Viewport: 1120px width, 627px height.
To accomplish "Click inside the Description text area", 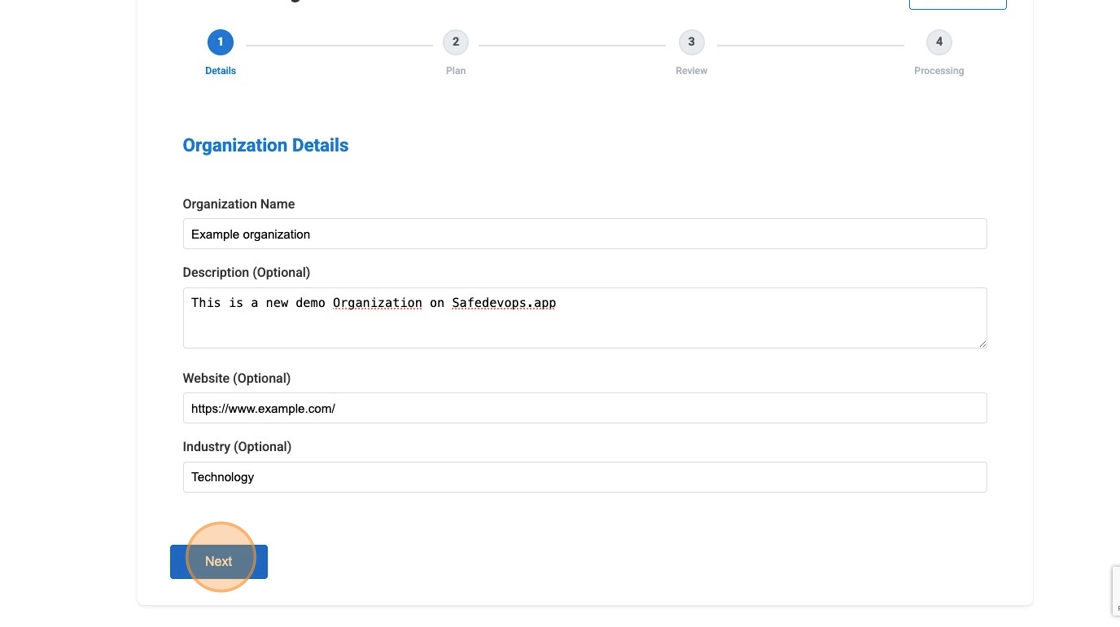I will [584, 315].
